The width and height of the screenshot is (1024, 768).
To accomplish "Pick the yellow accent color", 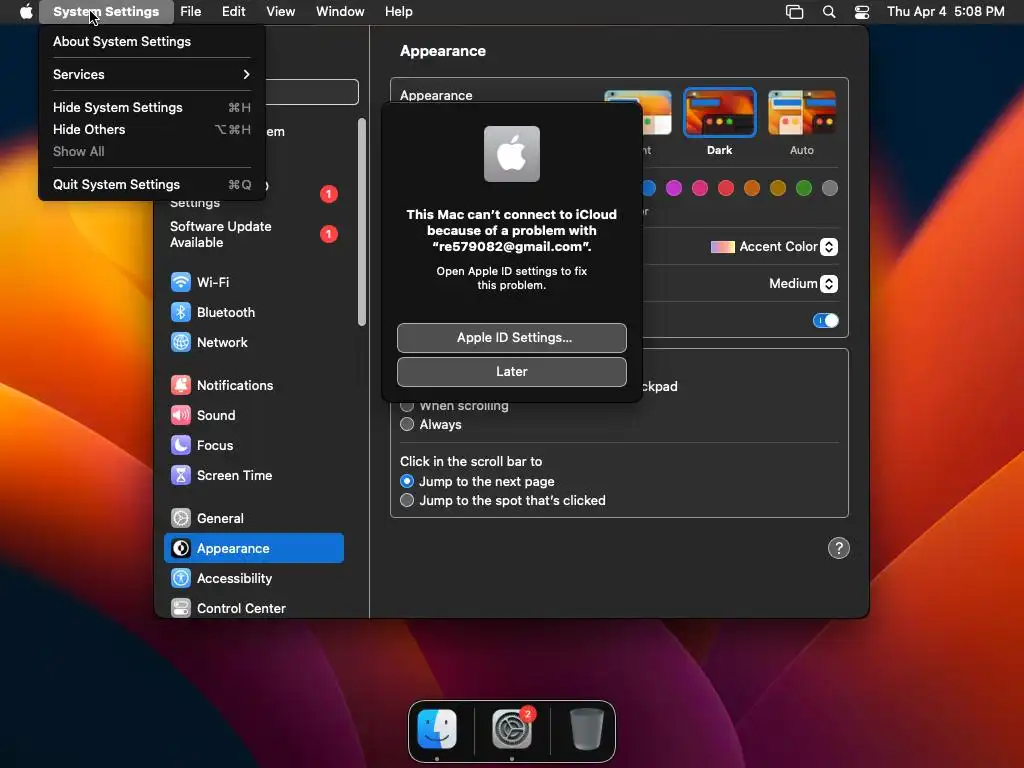I will click(x=778, y=189).
